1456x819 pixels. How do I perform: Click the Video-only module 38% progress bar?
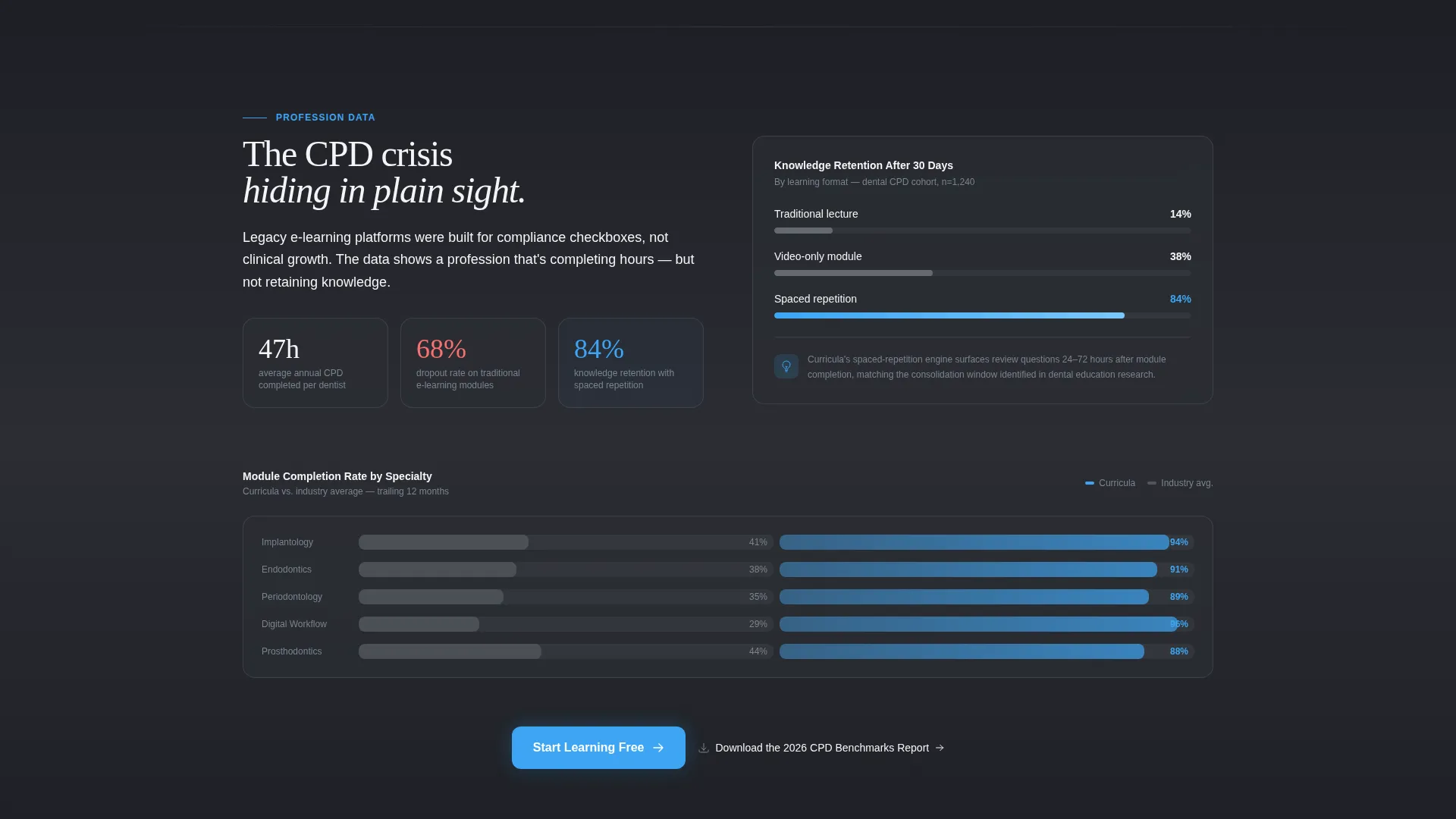(983, 273)
